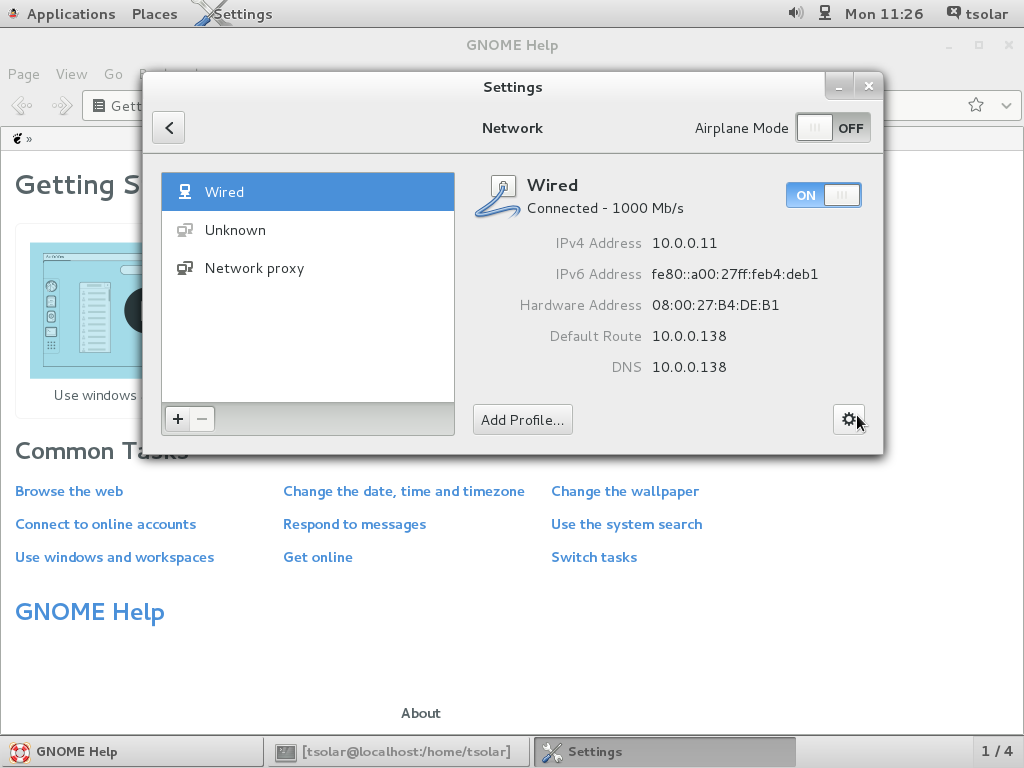The height and width of the screenshot is (768, 1024).
Task: Click the clock showing Mon 11:26
Action: pyautogui.click(x=884, y=14)
